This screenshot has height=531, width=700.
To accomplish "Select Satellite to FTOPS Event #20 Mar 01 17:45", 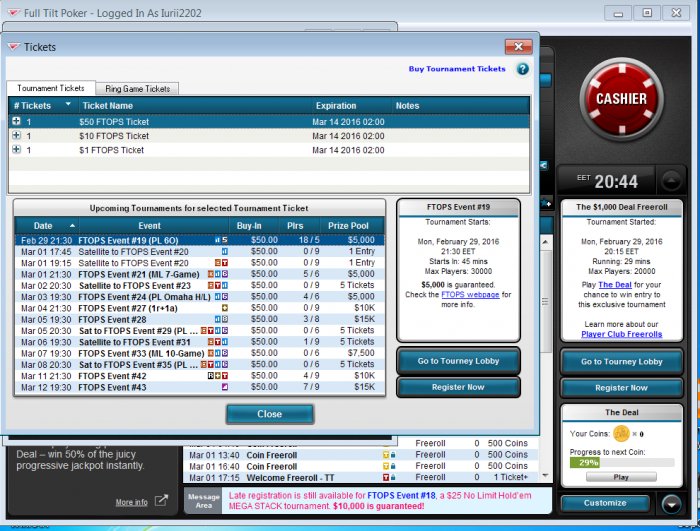I will click(x=200, y=252).
